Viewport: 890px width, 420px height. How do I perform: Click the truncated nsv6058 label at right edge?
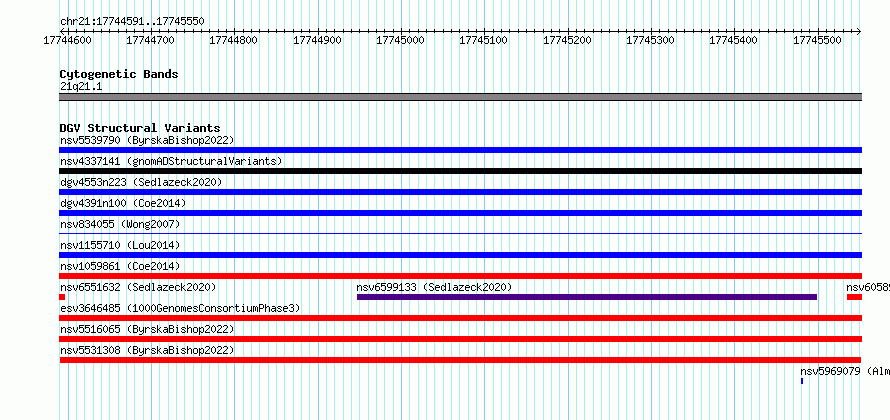point(868,287)
